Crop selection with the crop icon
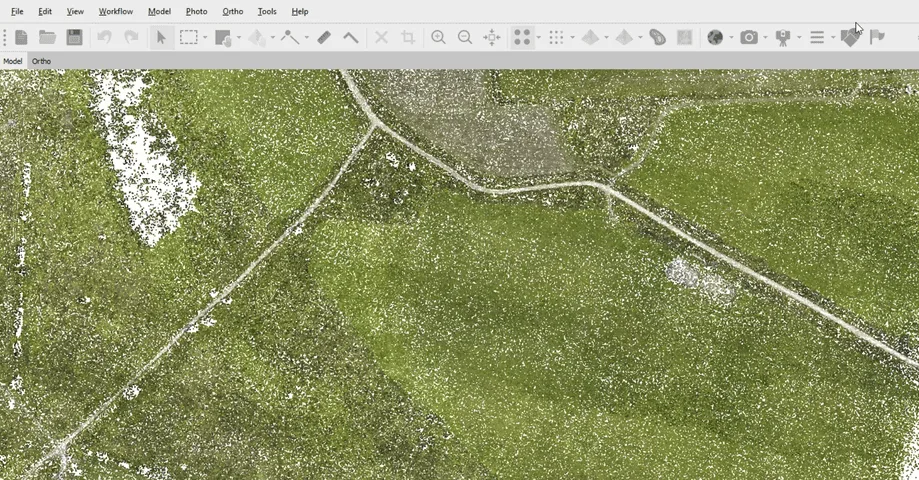The height and width of the screenshot is (480, 919). pyautogui.click(x=408, y=38)
